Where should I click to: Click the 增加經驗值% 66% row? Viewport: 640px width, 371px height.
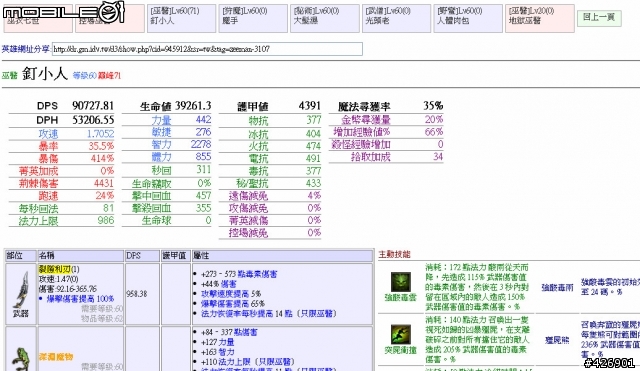point(386,132)
